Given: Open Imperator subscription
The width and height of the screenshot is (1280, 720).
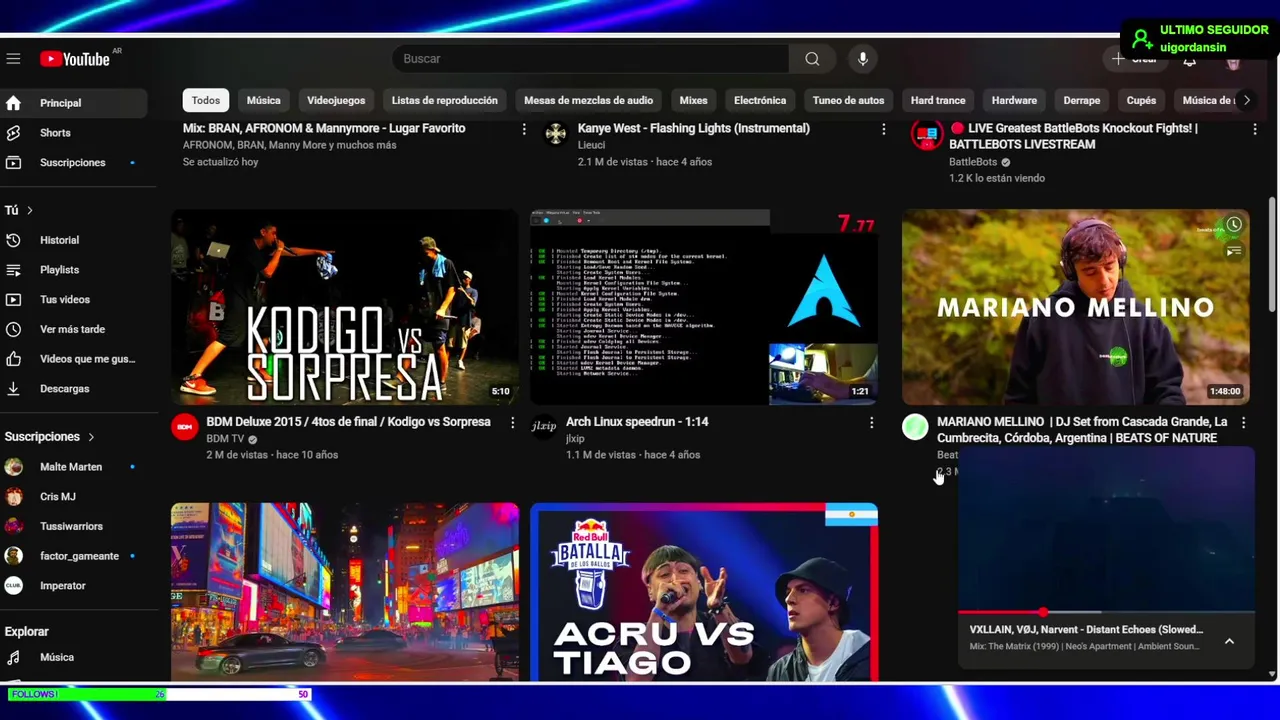Looking at the screenshot, I should (75, 586).
